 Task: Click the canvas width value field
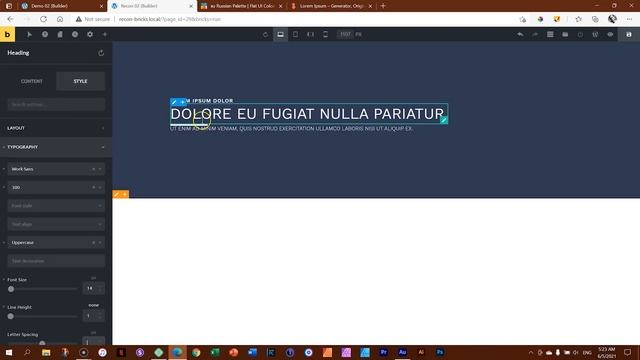coord(345,34)
